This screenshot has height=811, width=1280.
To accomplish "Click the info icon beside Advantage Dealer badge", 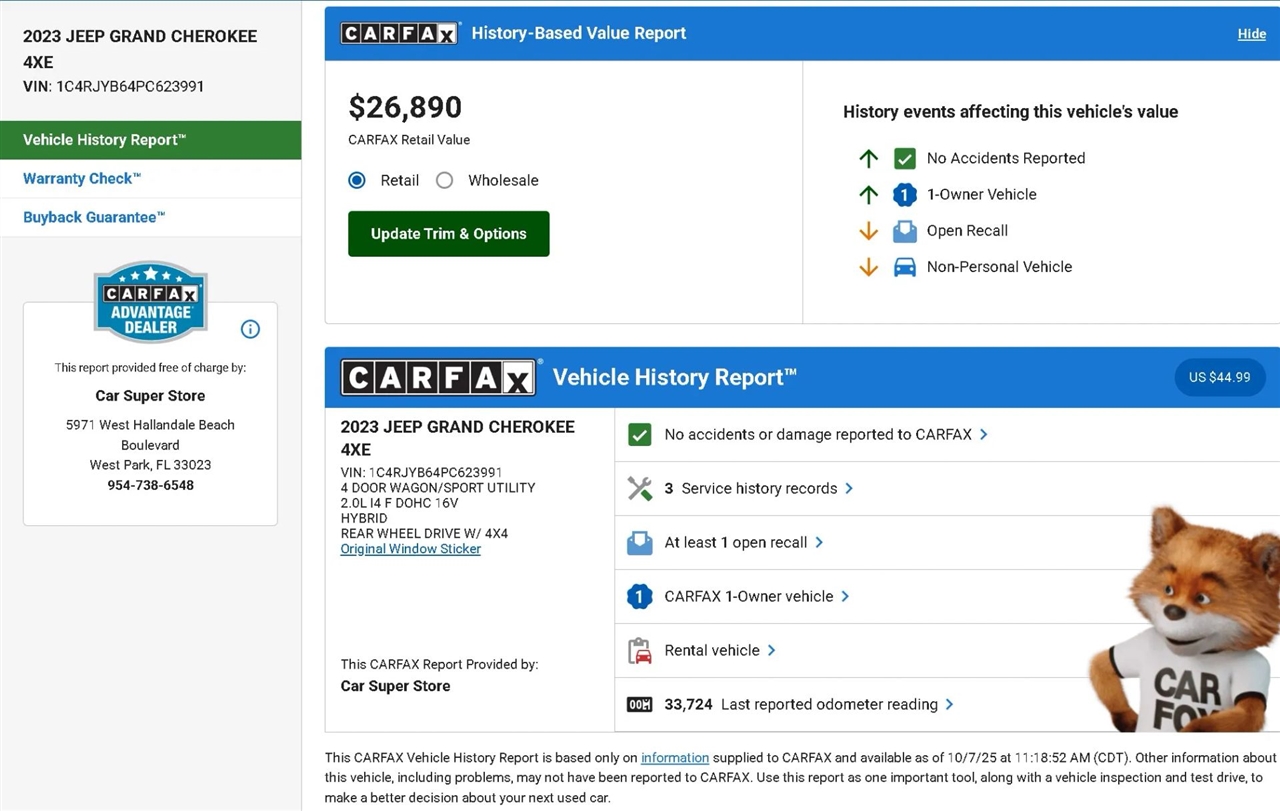I will [250, 329].
